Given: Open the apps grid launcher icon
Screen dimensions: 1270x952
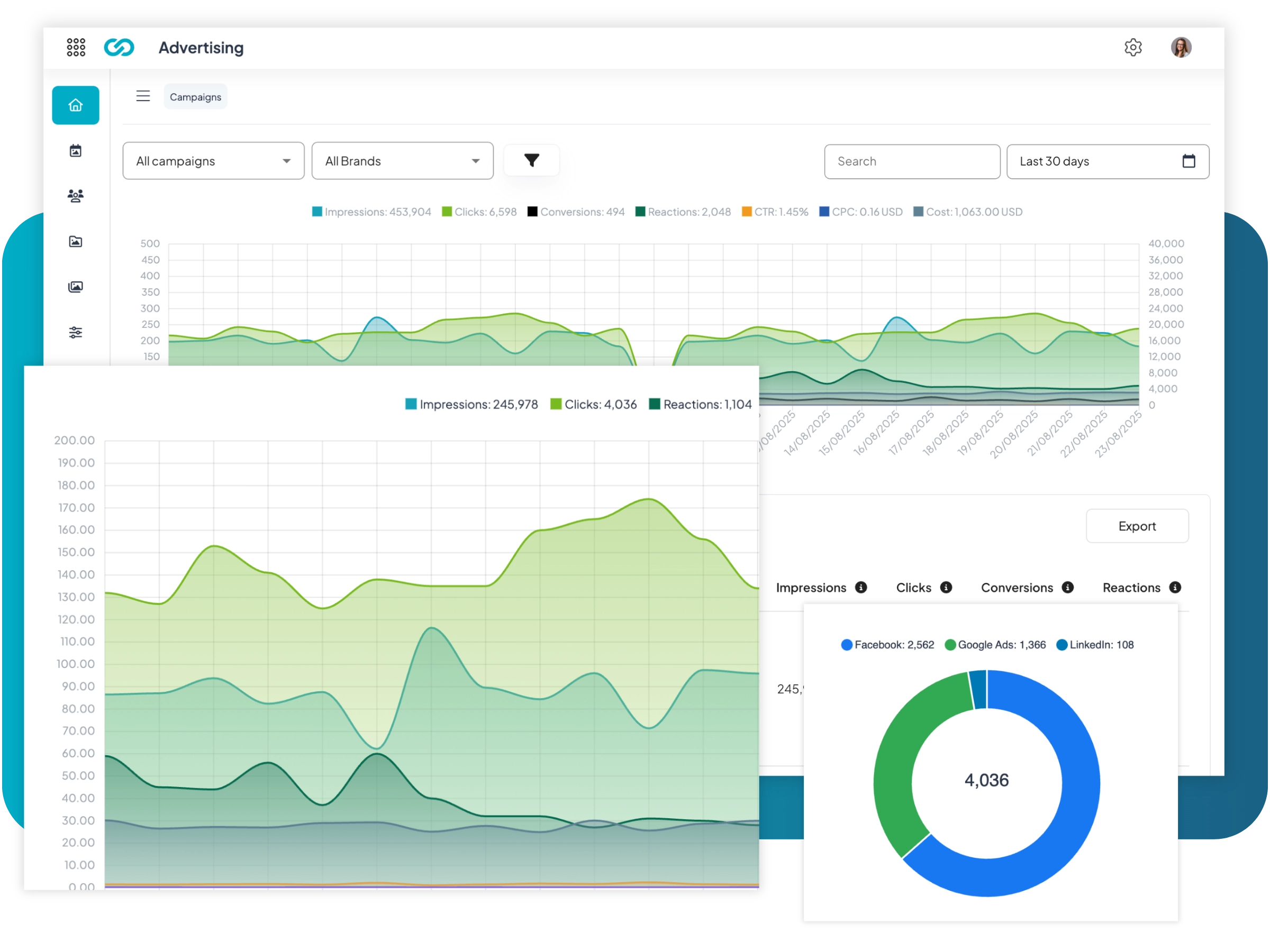Looking at the screenshot, I should [x=76, y=47].
